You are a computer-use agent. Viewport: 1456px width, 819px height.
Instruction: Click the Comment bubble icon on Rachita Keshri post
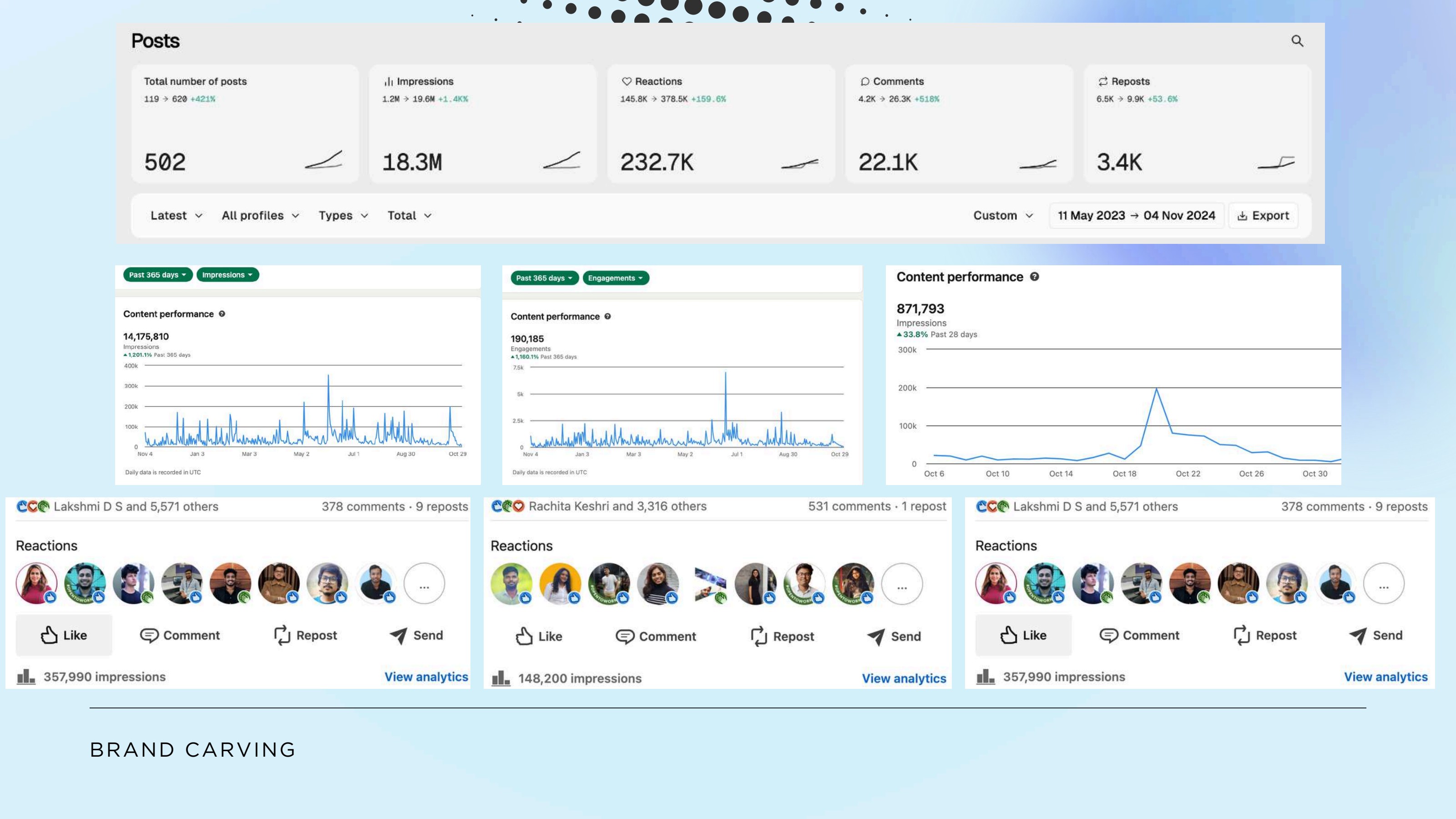(x=625, y=637)
